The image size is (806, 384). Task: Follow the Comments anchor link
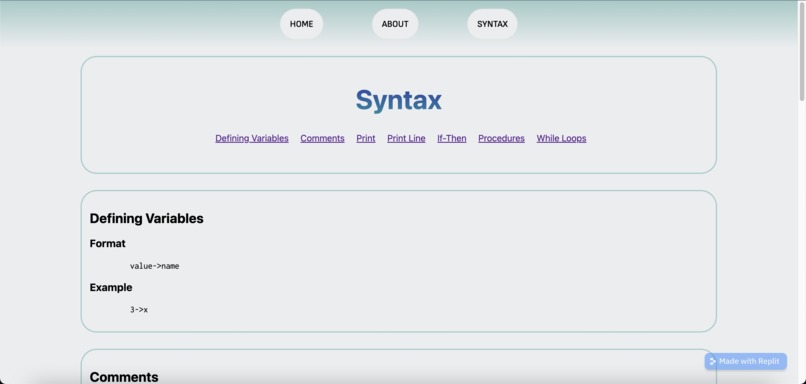pyautogui.click(x=322, y=138)
